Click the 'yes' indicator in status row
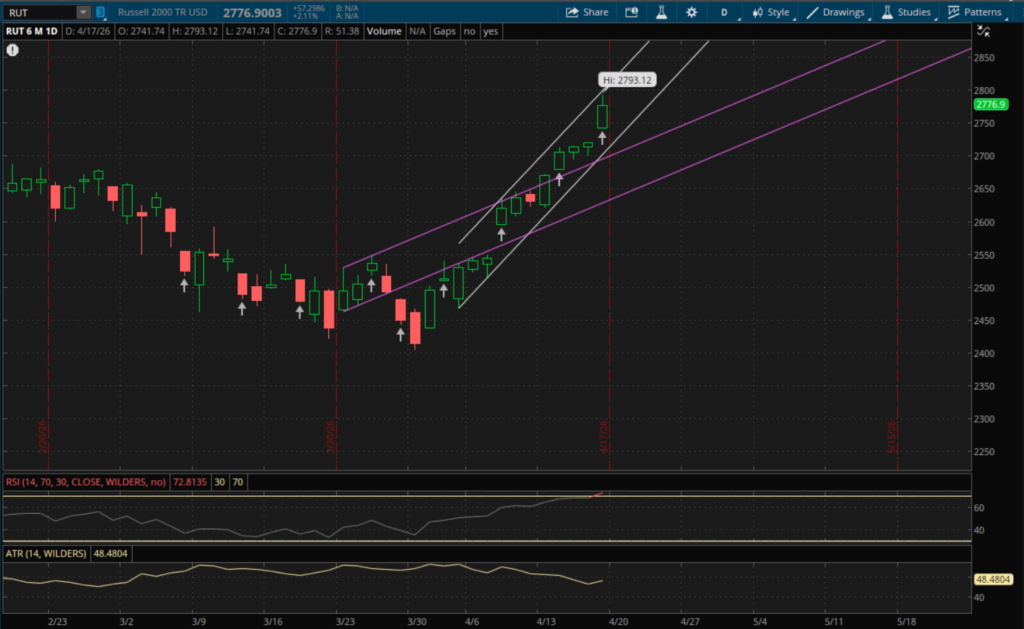The width and height of the screenshot is (1024, 629). (491, 31)
